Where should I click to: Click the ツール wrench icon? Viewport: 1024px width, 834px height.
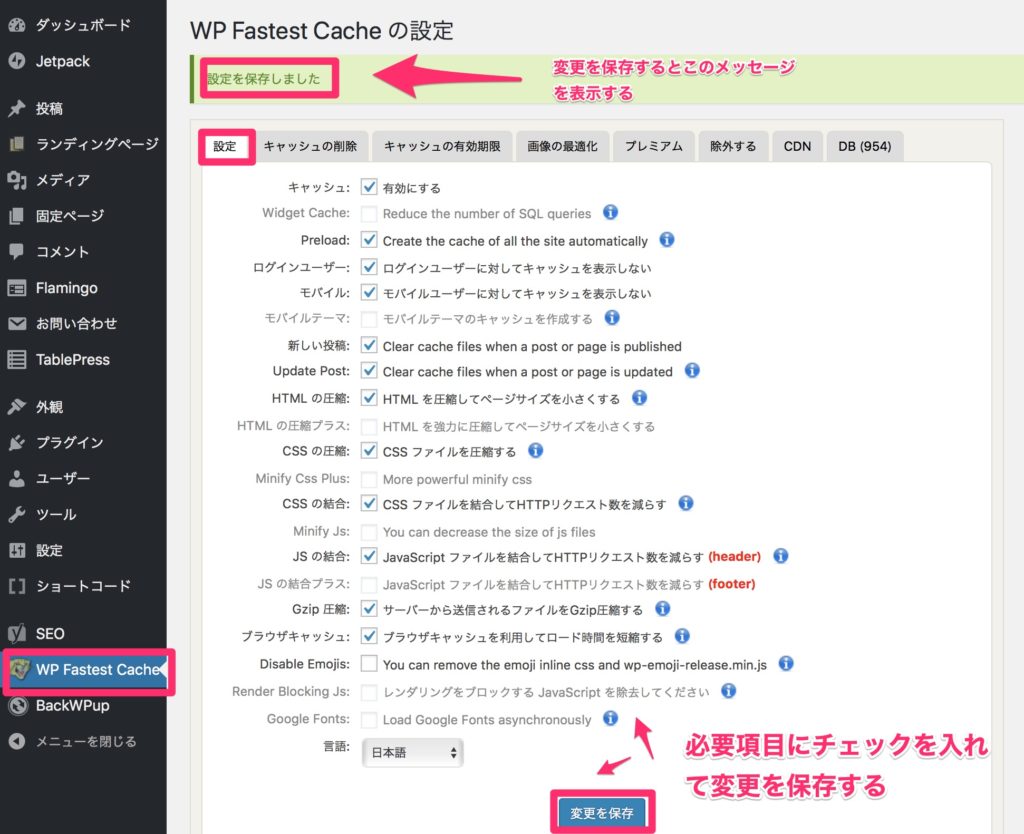coord(17,514)
